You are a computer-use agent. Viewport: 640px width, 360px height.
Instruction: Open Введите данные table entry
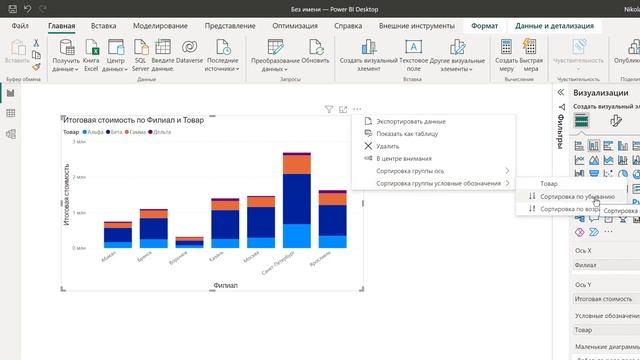[162, 56]
